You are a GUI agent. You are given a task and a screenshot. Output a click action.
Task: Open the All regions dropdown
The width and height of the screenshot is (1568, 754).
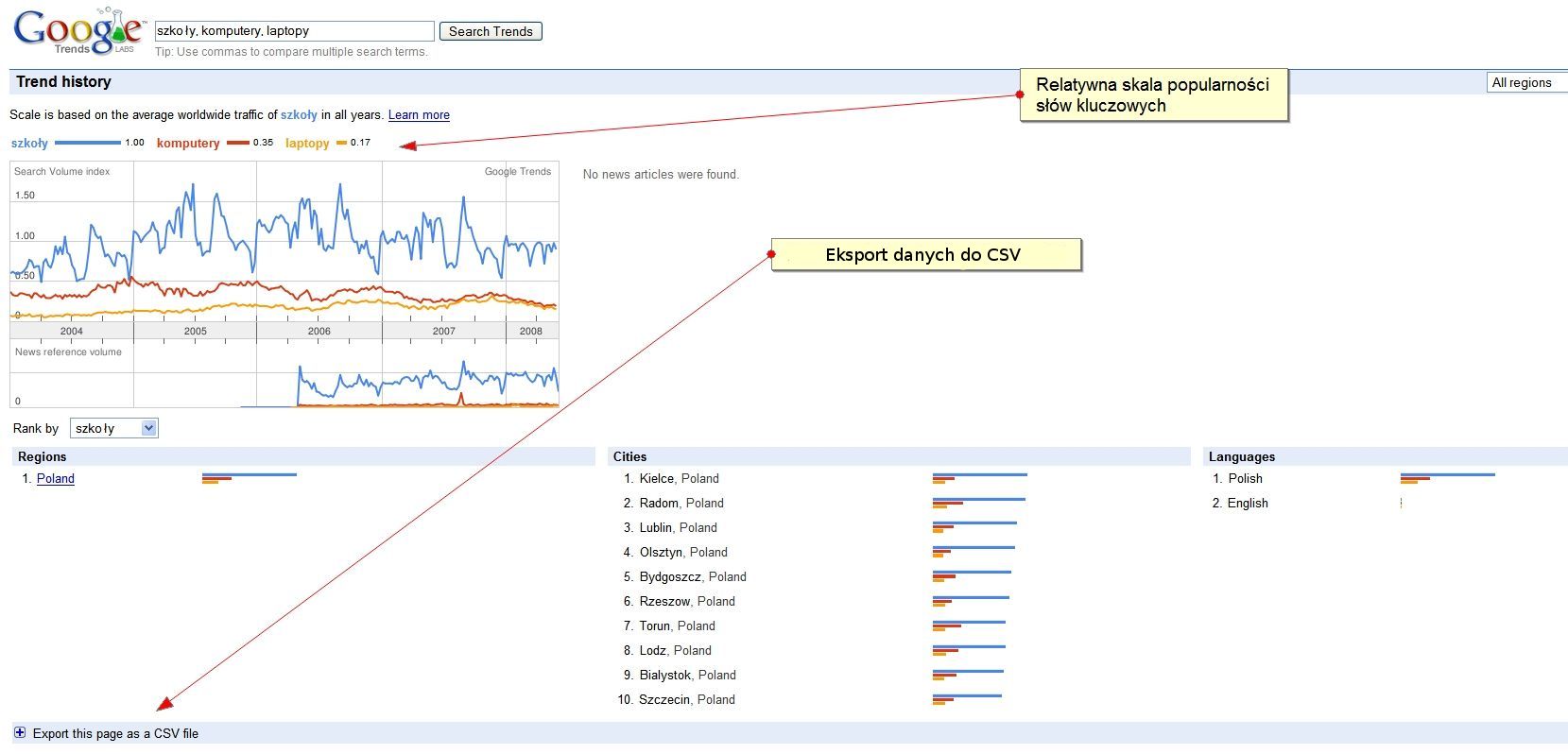1526,83
